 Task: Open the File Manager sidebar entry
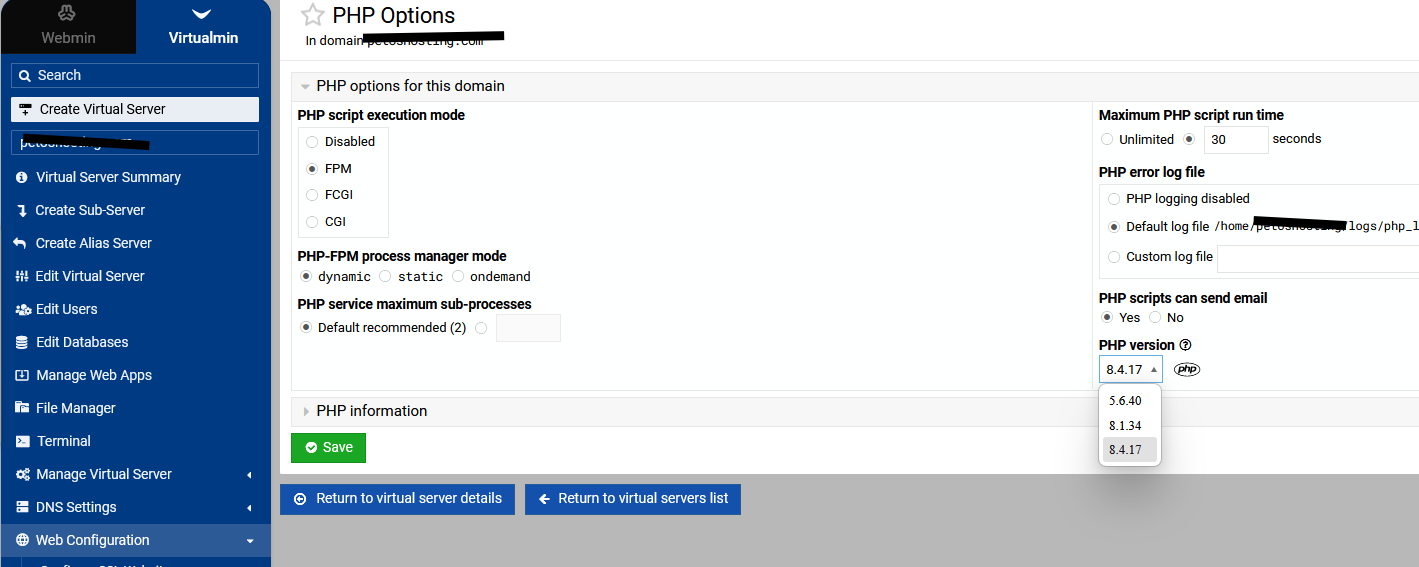coord(75,408)
